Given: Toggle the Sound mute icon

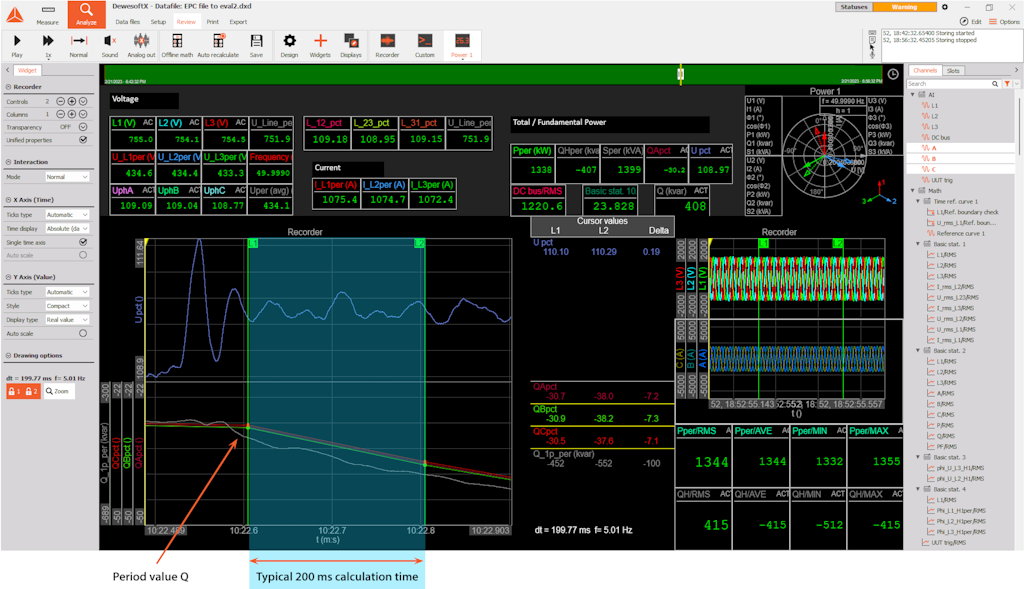Looking at the screenshot, I should click(110, 40).
